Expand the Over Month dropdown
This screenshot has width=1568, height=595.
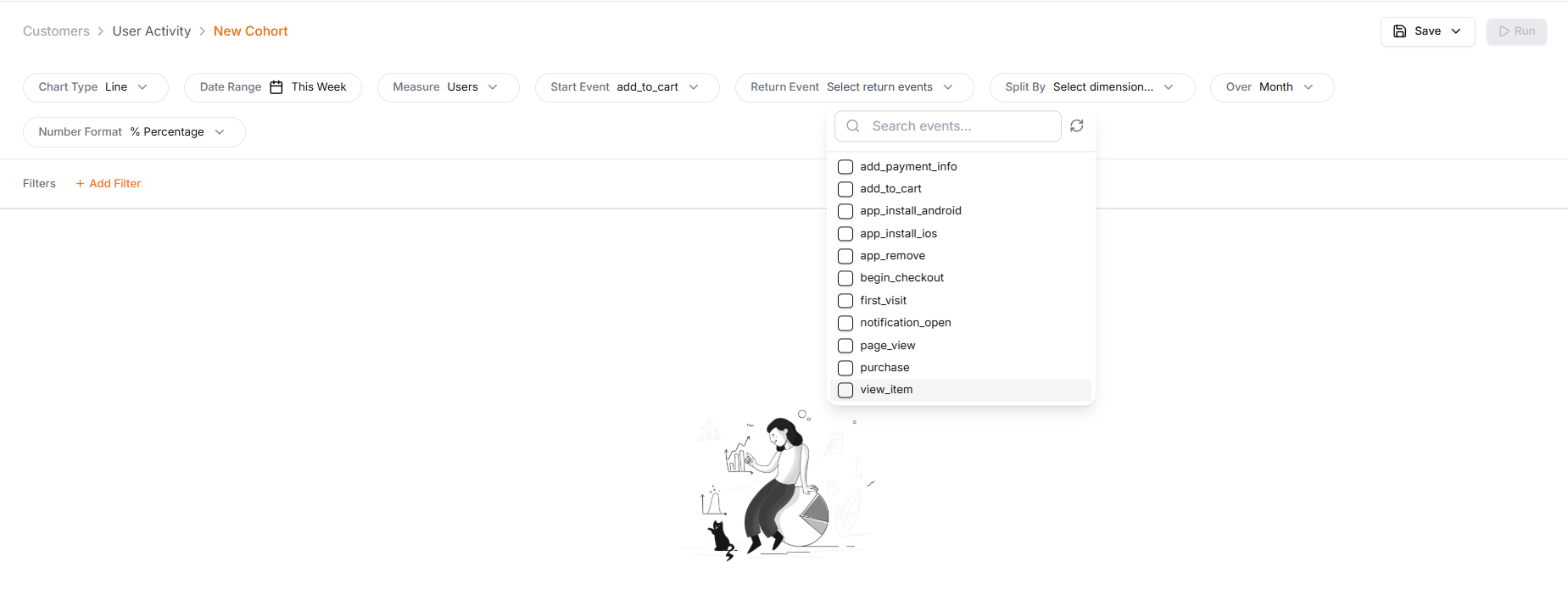[x=1272, y=87]
